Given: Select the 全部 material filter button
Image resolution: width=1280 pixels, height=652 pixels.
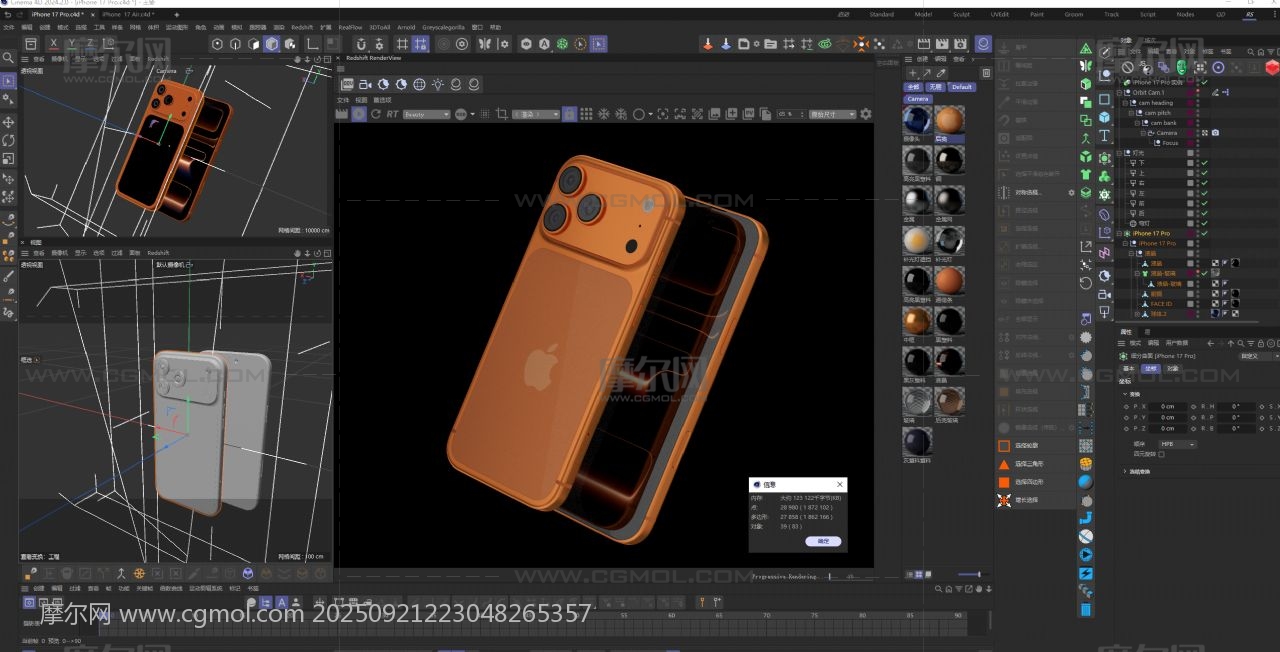Looking at the screenshot, I should click(x=914, y=87).
